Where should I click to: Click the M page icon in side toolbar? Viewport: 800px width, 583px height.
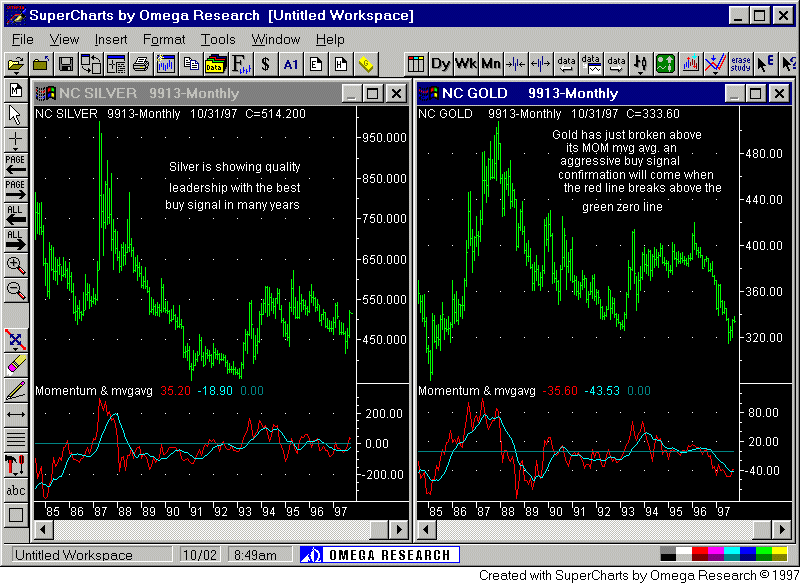pos(16,90)
